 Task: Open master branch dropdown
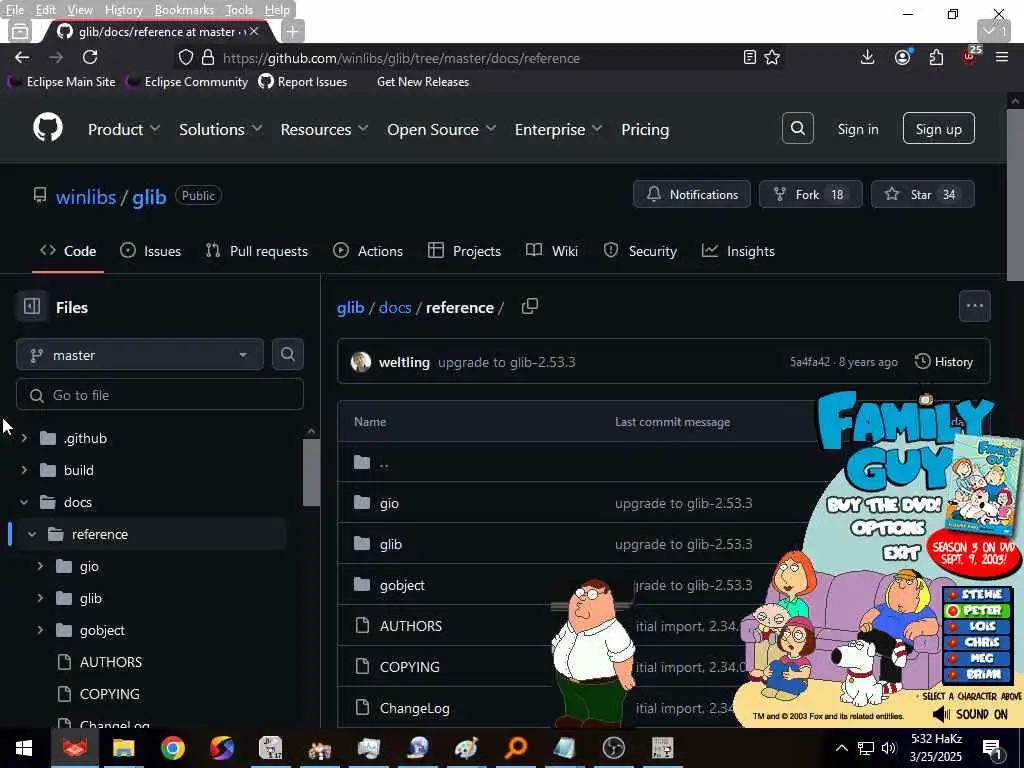pos(140,355)
